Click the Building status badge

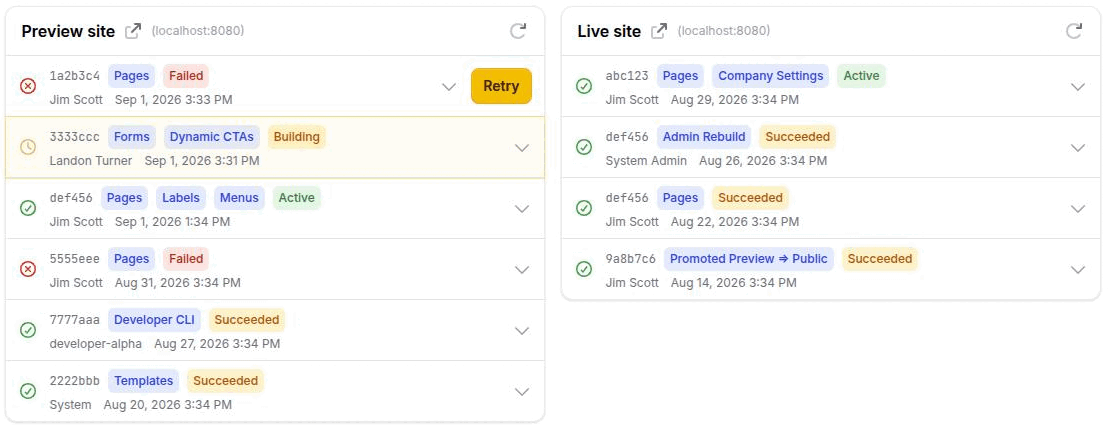point(297,137)
